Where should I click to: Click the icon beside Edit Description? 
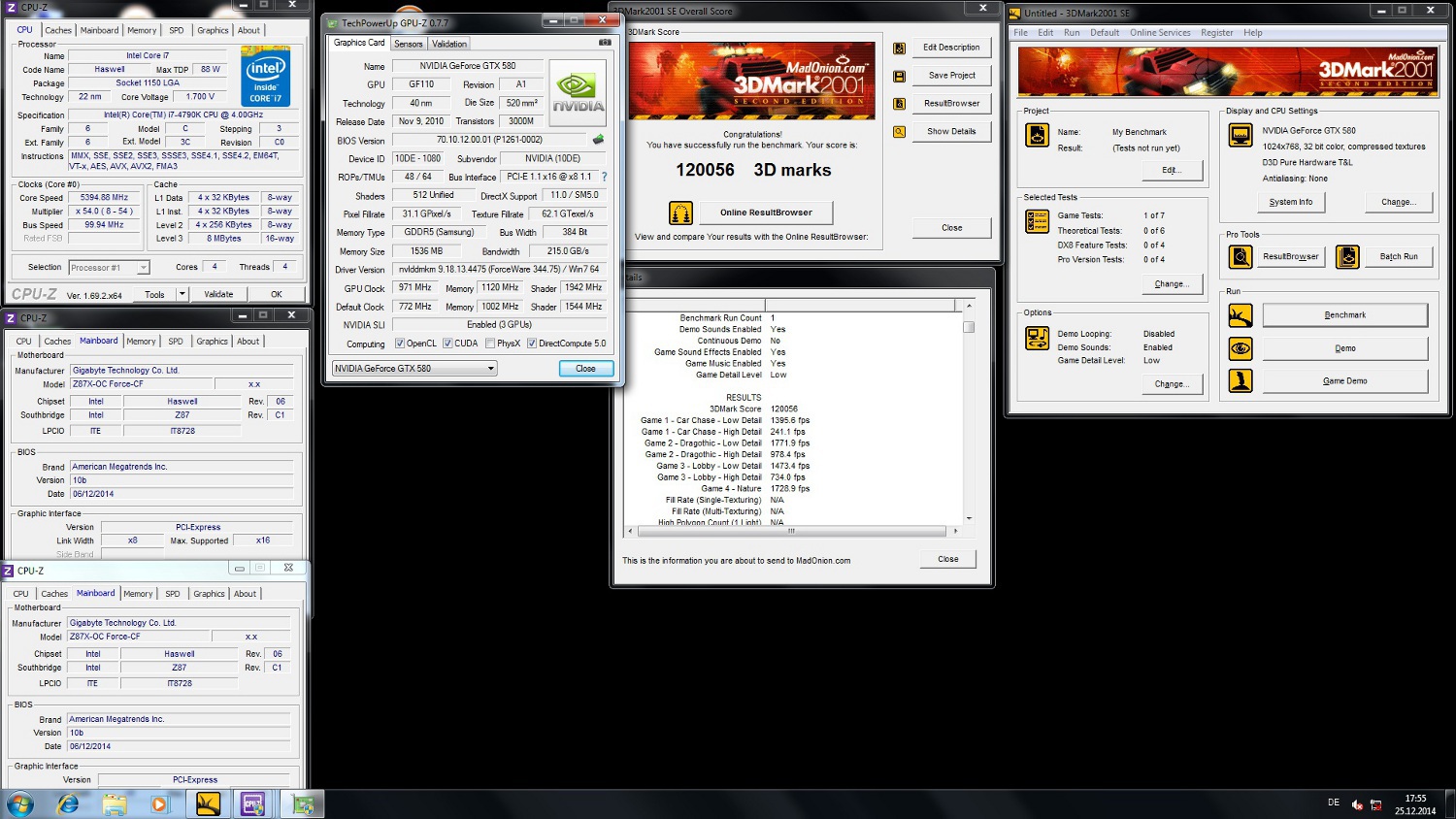pyautogui.click(x=900, y=48)
